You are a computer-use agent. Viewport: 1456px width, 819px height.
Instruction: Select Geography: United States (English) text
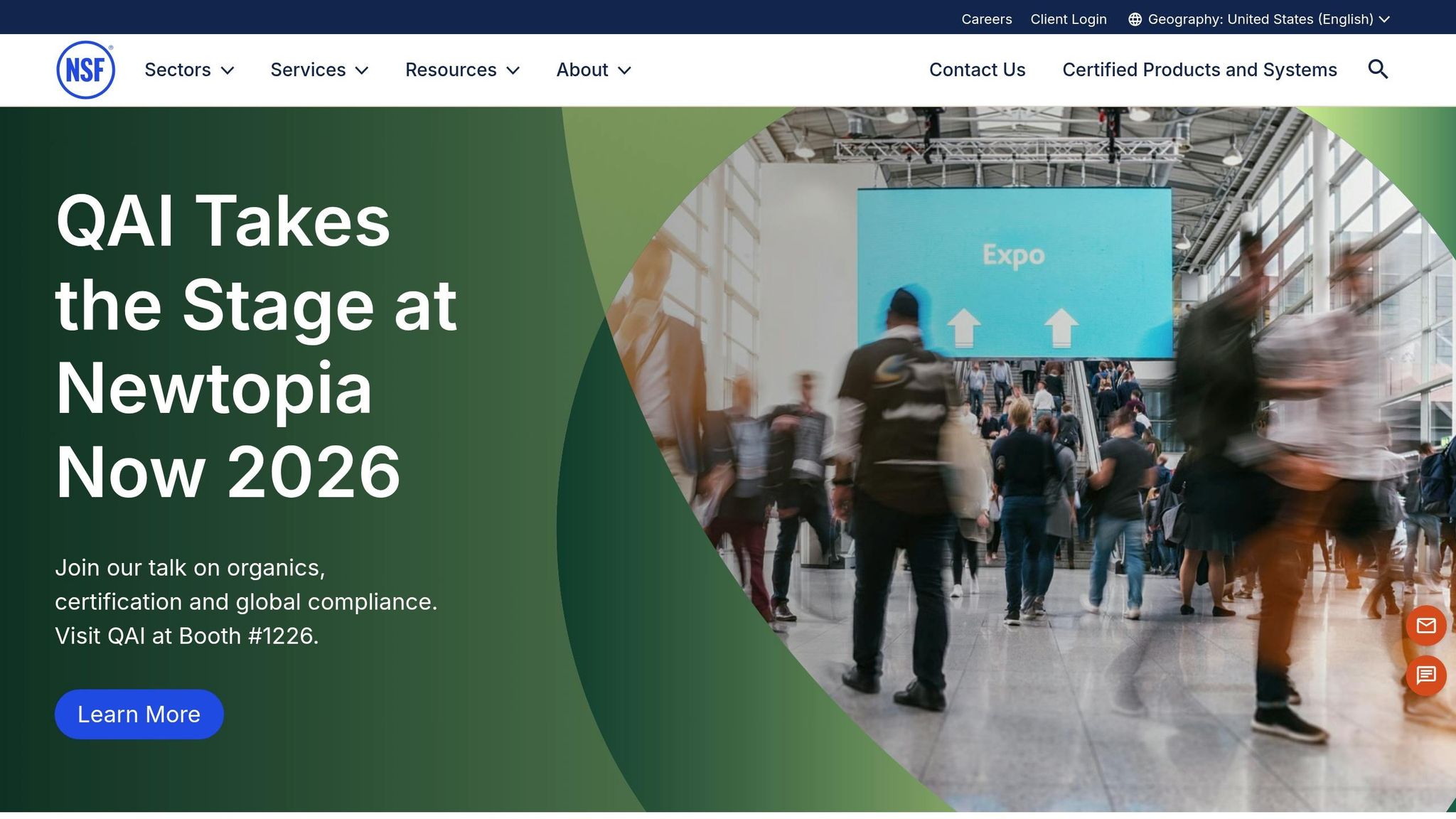click(x=1260, y=19)
